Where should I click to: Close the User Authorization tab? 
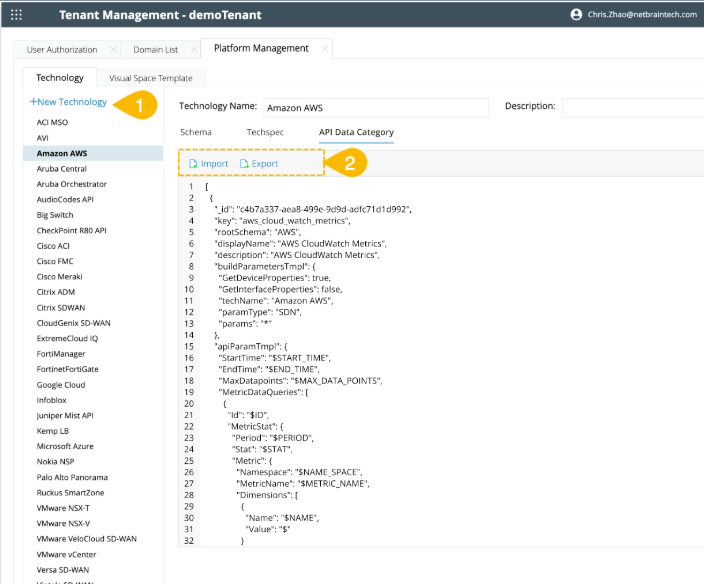click(x=113, y=49)
